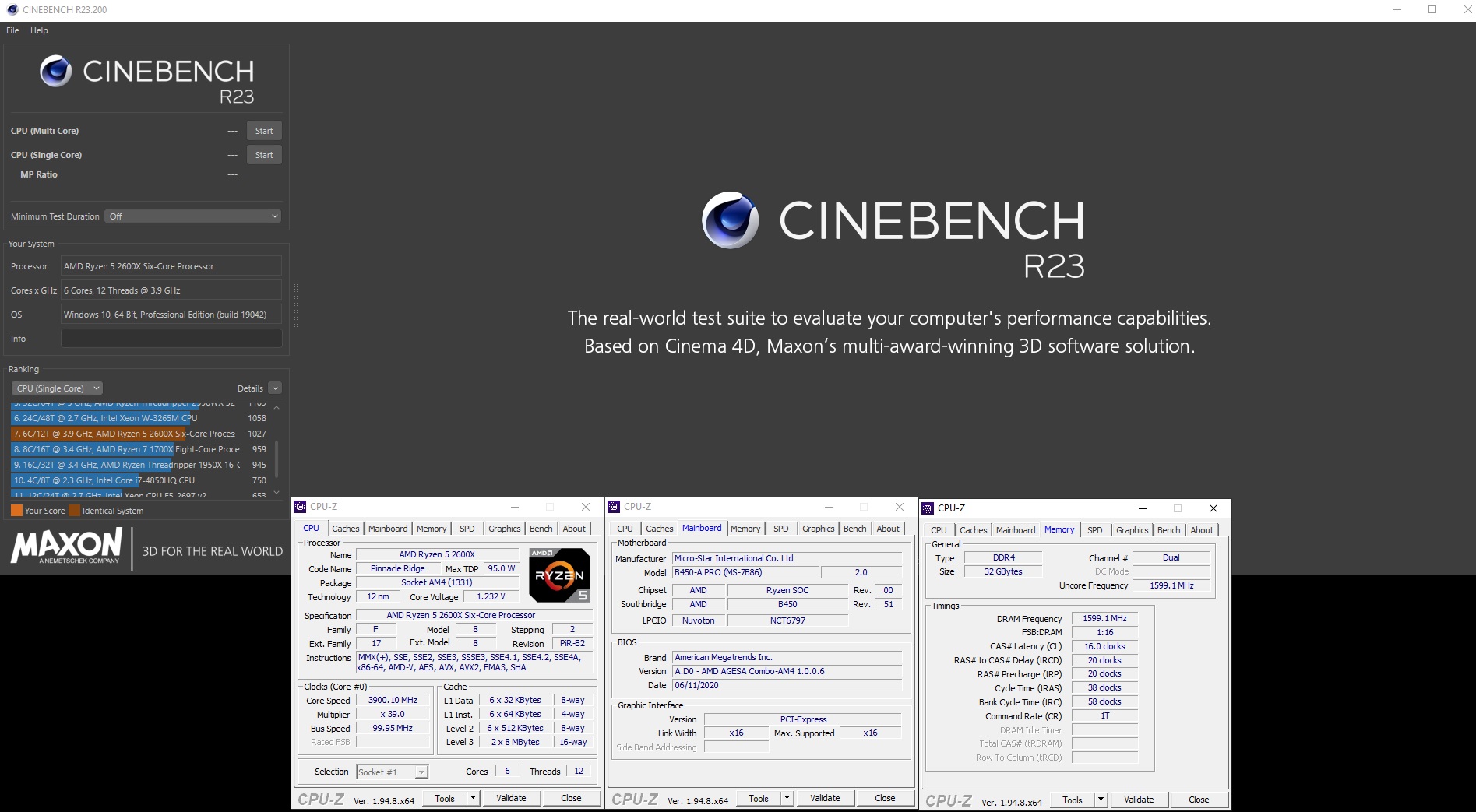This screenshot has height=812, width=1476.
Task: Open Caches tab in Memory CPU-Z window
Action: (974, 530)
